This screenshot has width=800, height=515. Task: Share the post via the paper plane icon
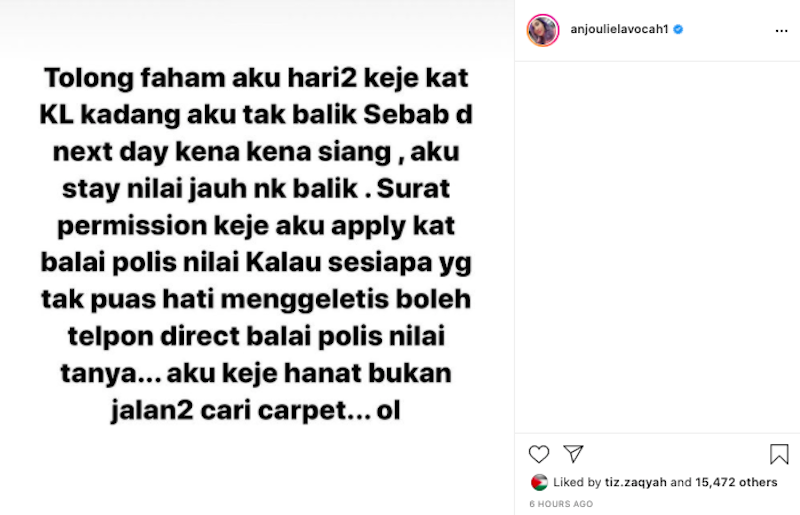click(573, 454)
